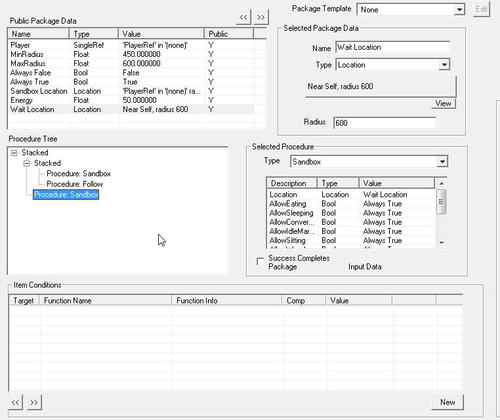
Task: Click the New button in Item Conditions
Action: point(447,402)
